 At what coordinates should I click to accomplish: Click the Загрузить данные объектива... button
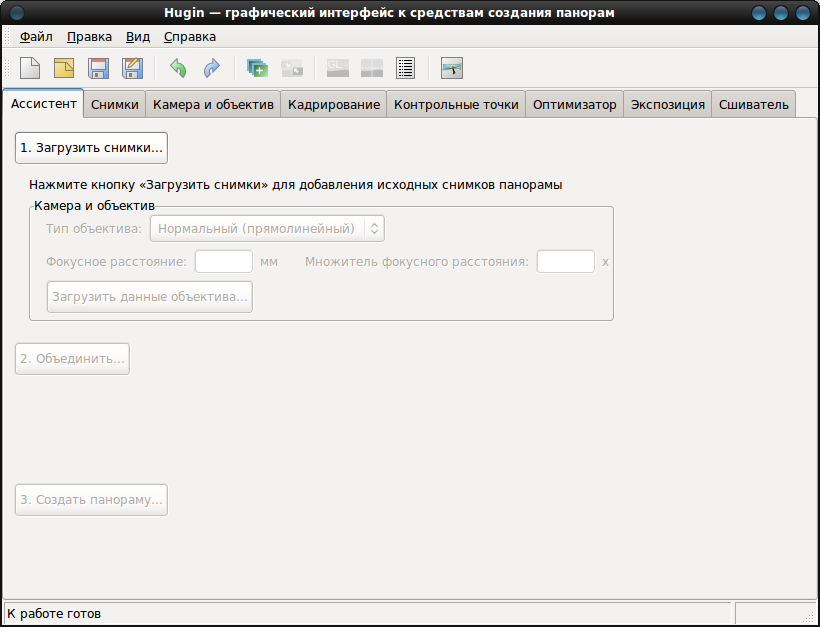(150, 297)
